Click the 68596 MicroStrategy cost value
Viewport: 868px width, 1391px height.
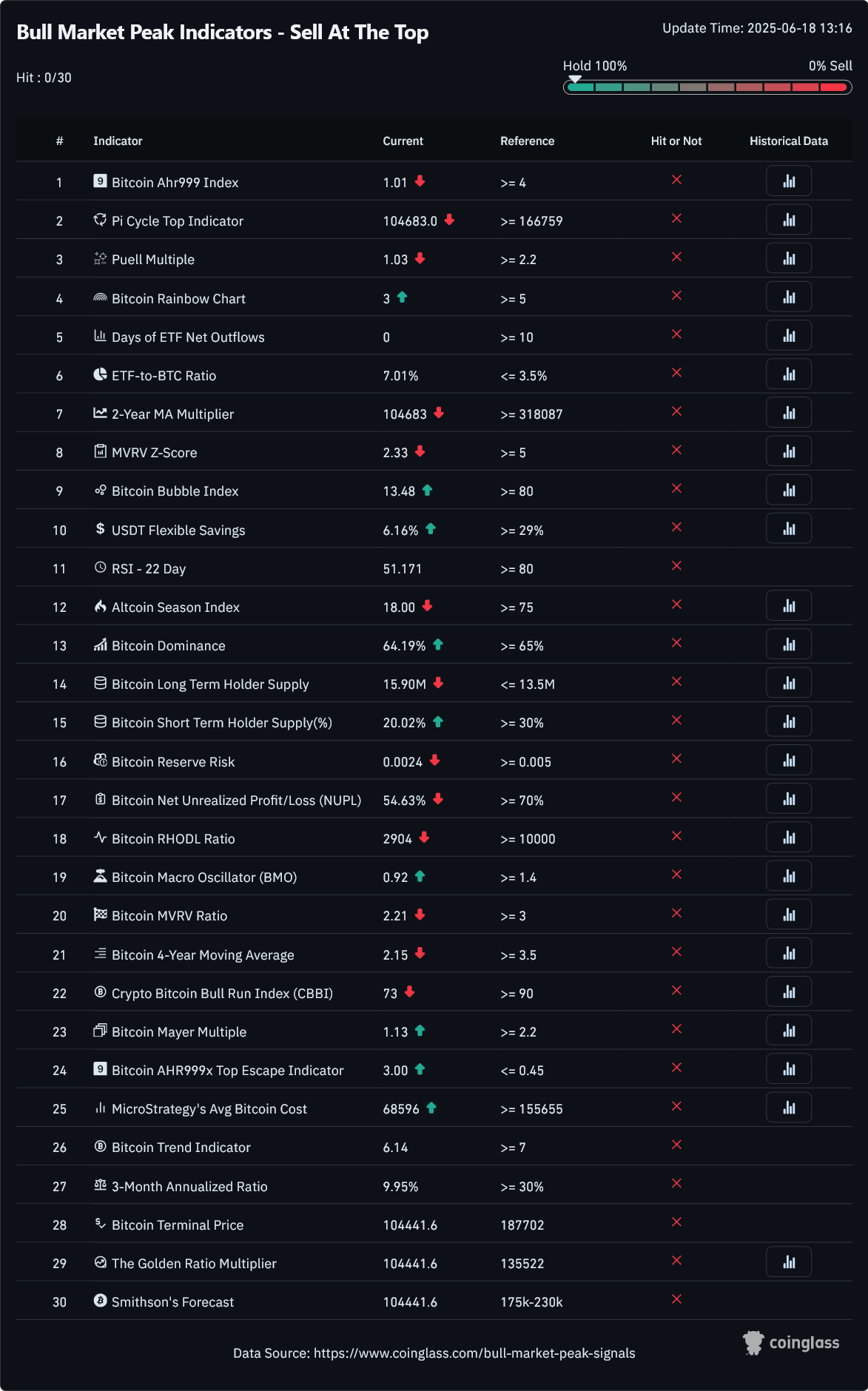pos(401,1109)
